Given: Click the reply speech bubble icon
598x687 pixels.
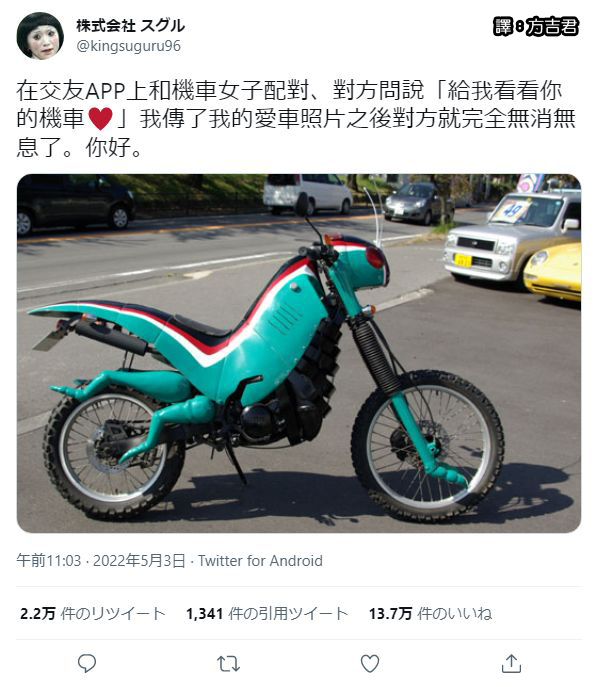Looking at the screenshot, I should pos(87,663).
